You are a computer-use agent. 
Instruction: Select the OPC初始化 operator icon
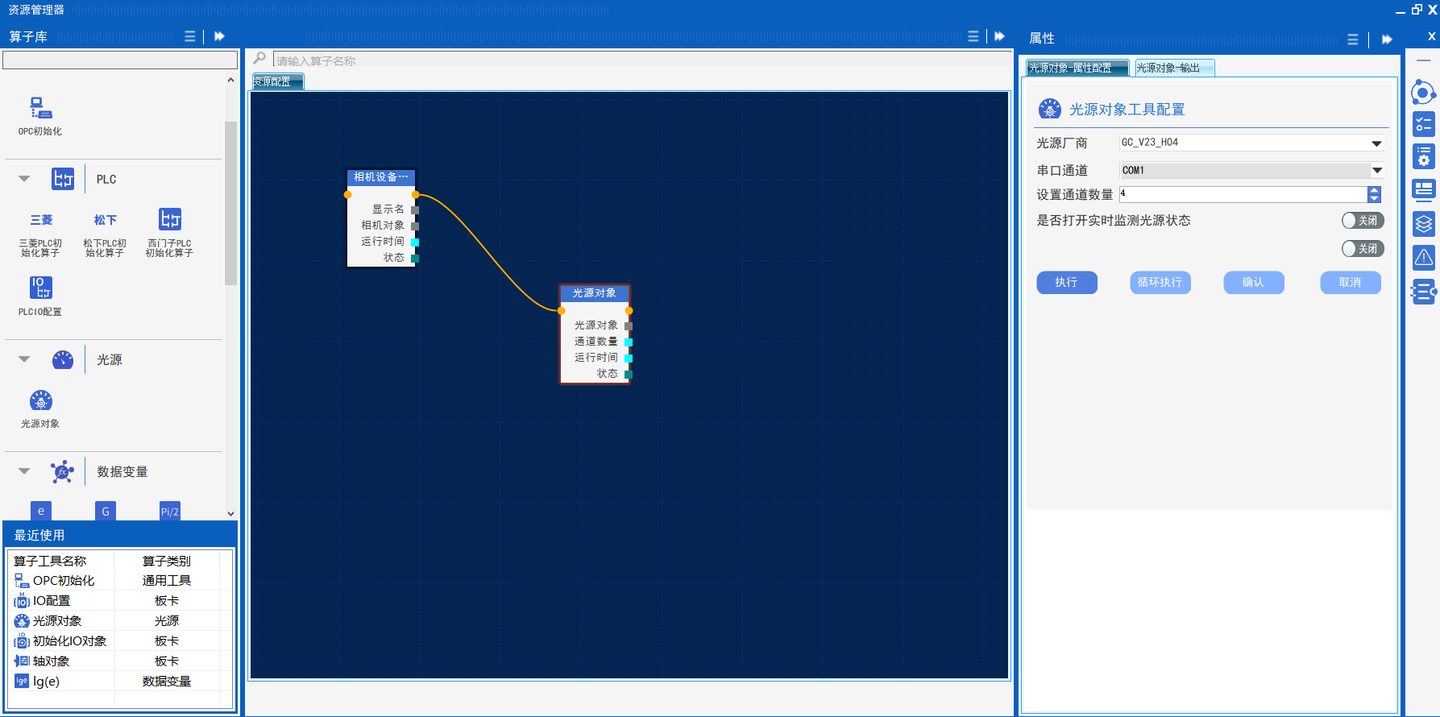point(40,108)
